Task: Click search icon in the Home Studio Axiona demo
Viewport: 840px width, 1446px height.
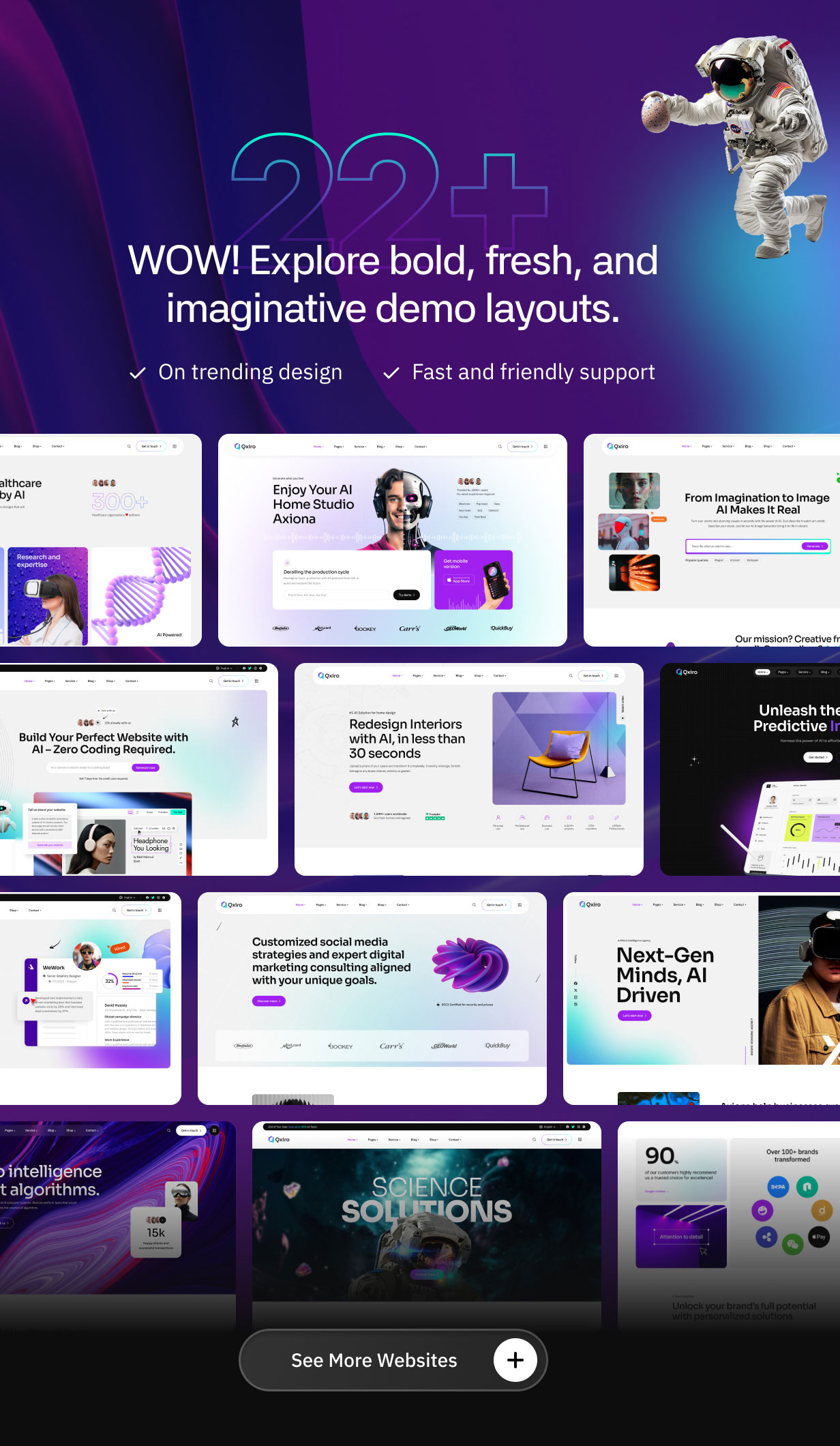Action: coord(500,447)
